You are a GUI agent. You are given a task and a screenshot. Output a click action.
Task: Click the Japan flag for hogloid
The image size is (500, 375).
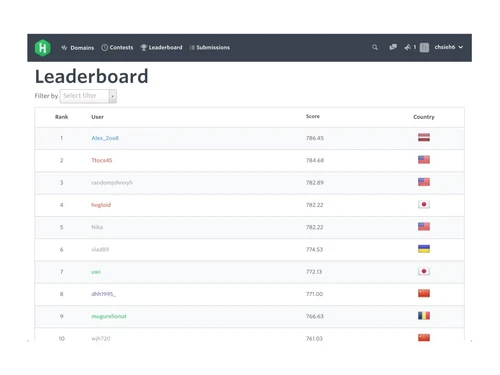pos(424,204)
